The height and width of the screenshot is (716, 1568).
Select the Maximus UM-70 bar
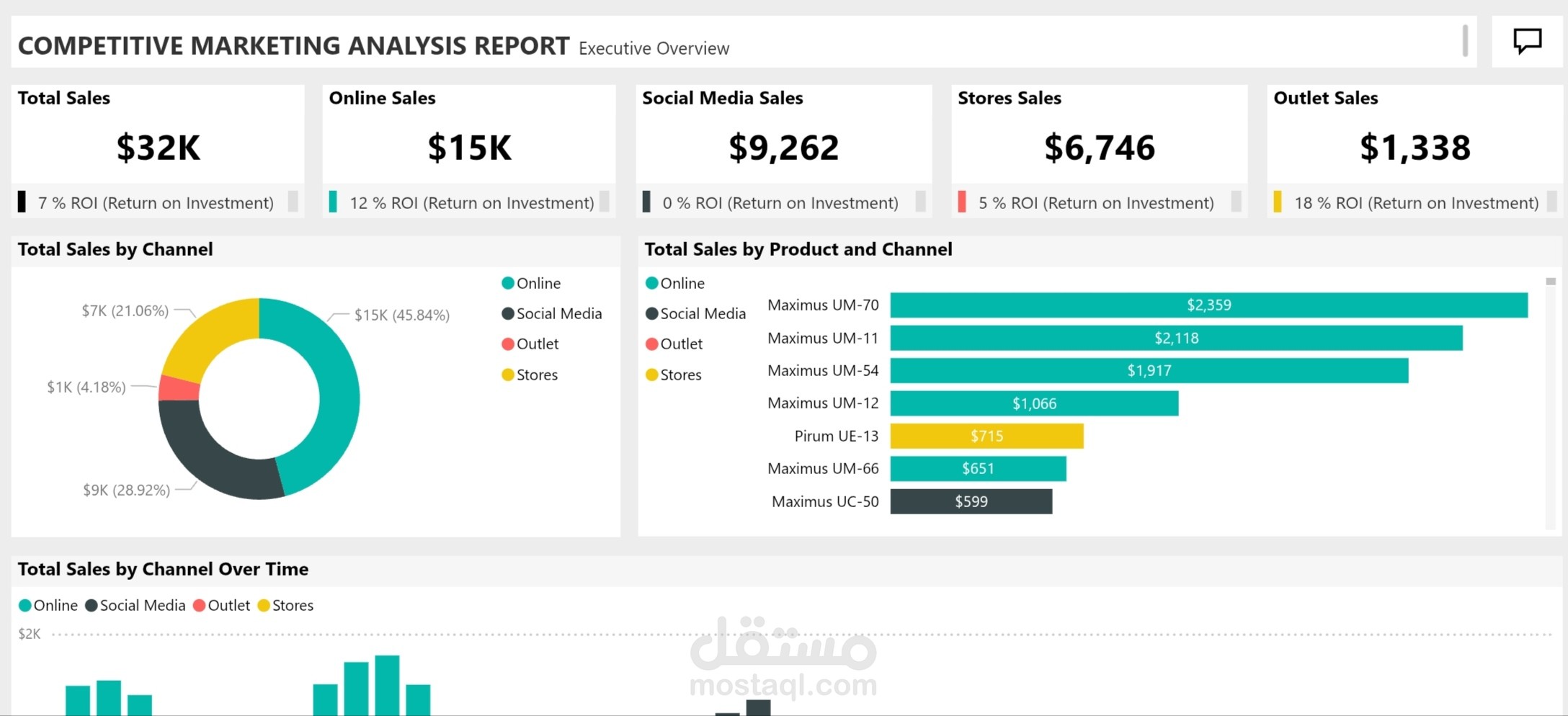1209,305
